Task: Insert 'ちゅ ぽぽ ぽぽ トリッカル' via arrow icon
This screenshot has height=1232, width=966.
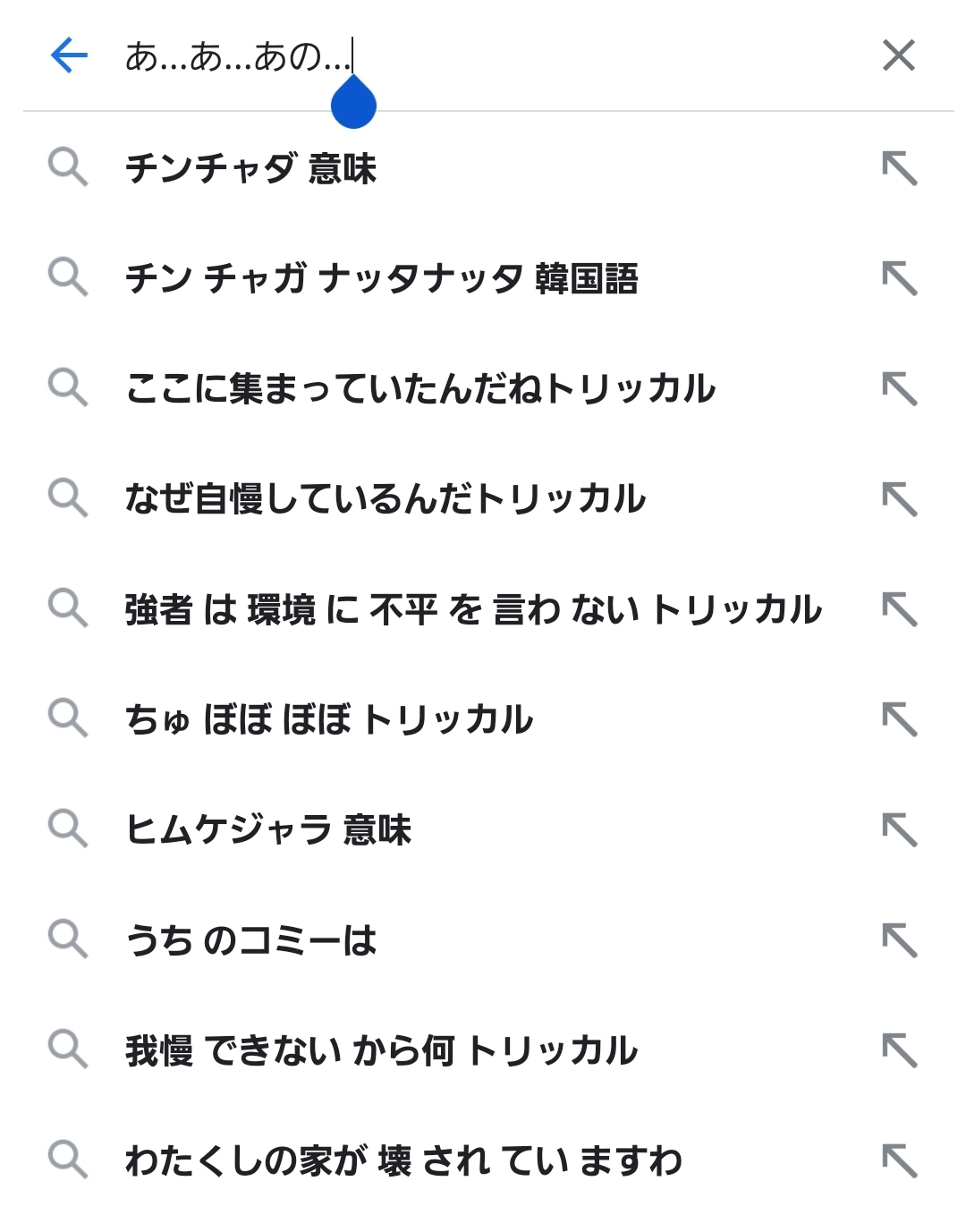Action: click(899, 719)
